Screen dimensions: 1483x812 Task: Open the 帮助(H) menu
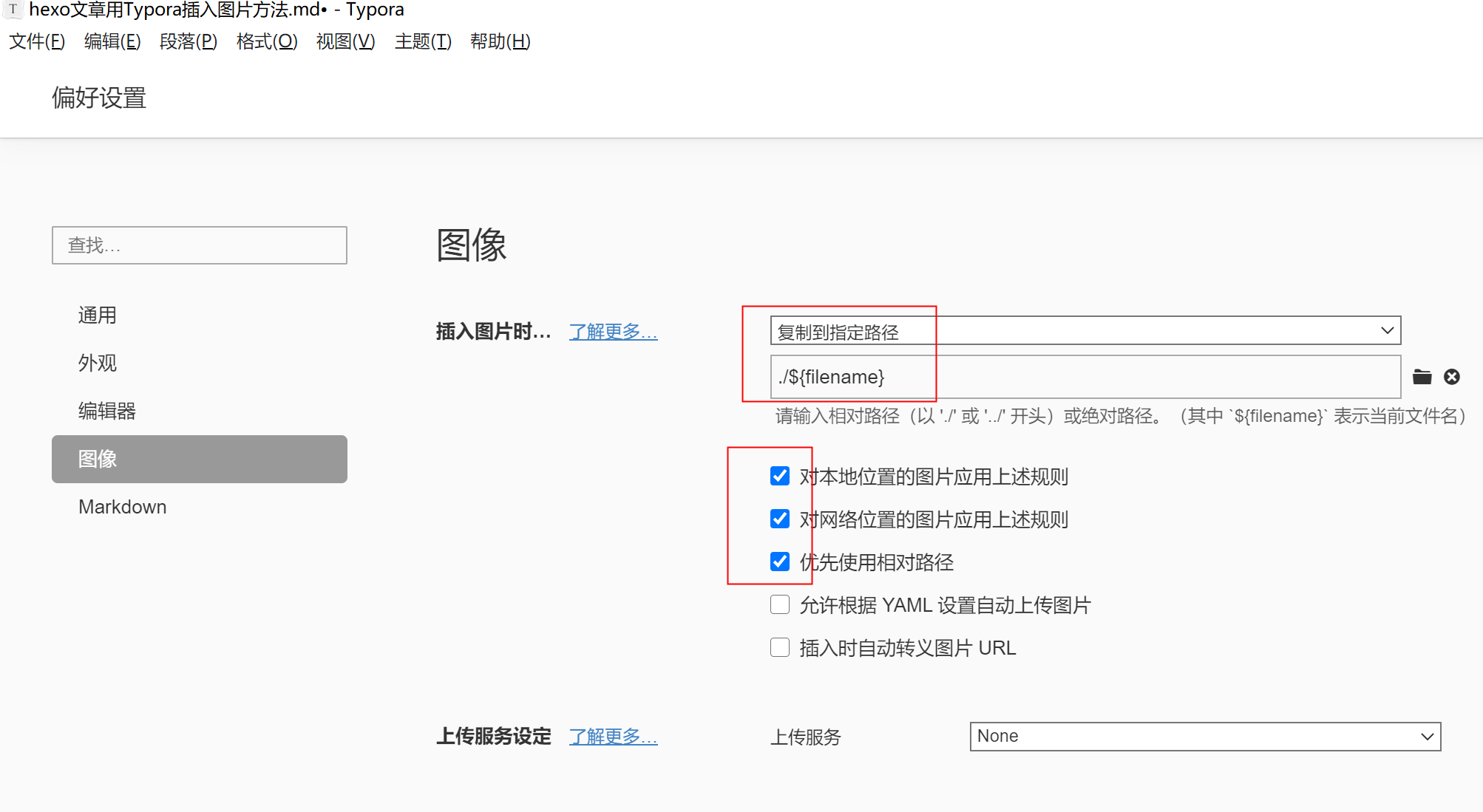point(500,41)
